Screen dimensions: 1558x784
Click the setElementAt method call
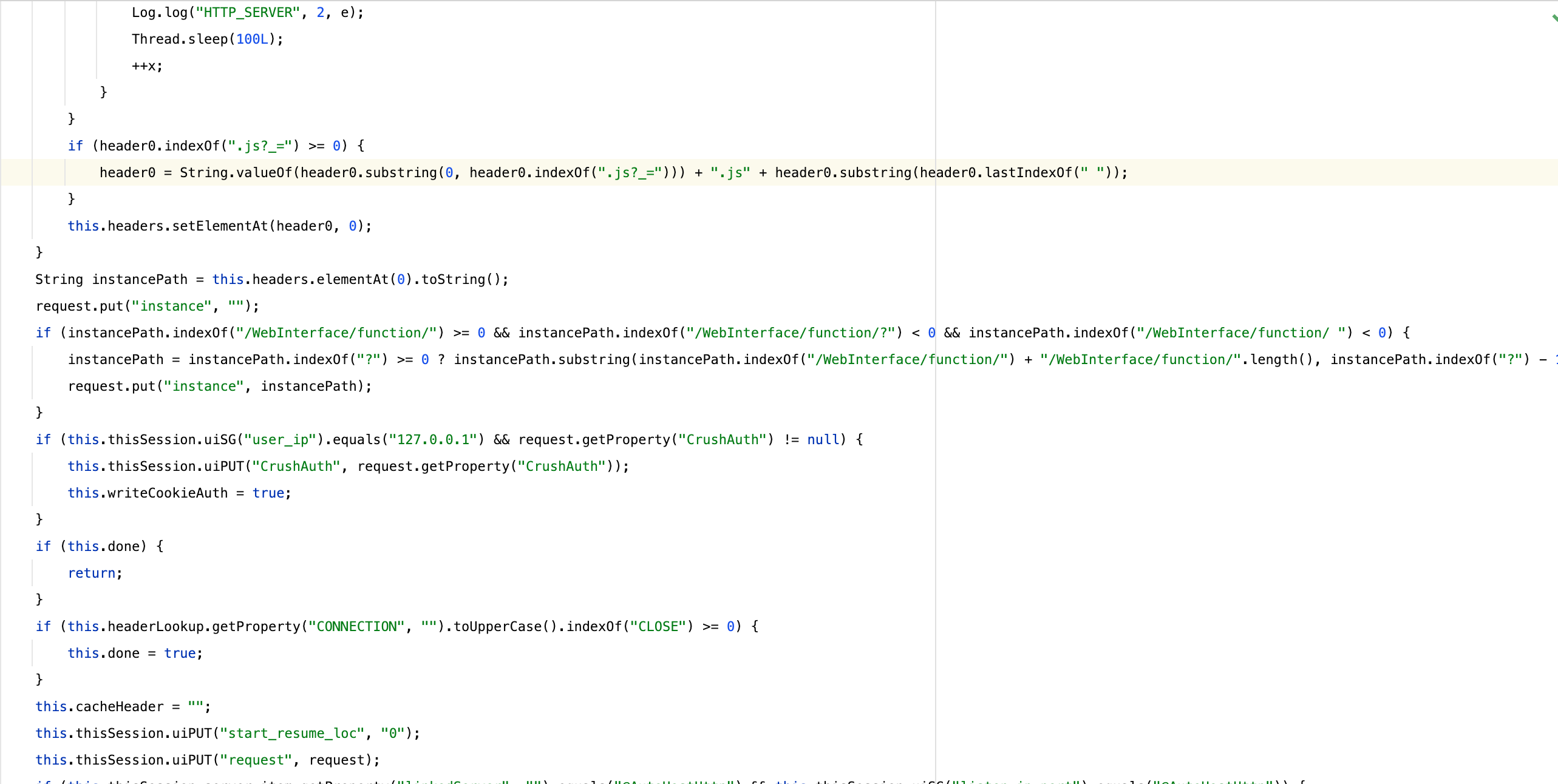[220, 226]
